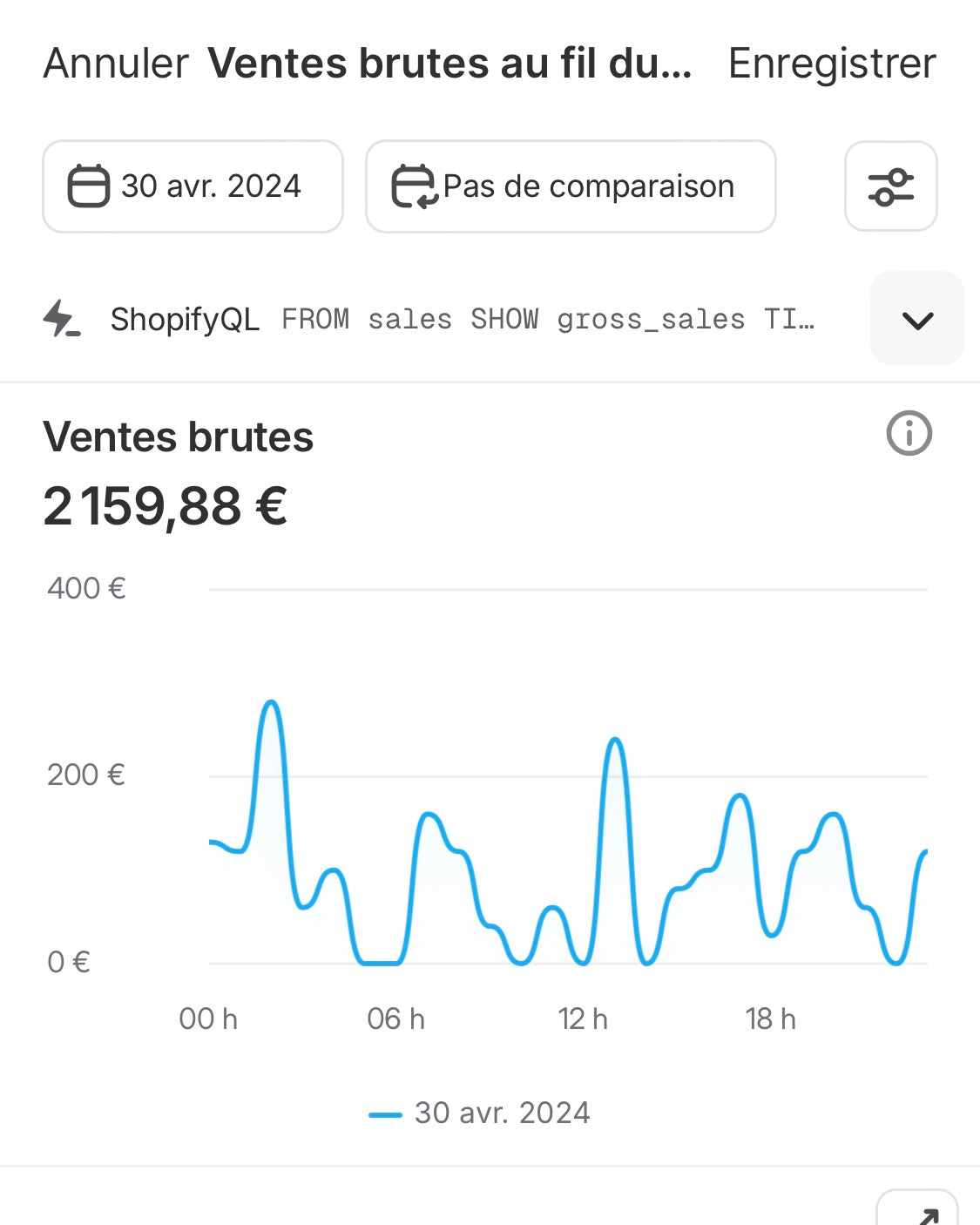Click the comparison calendar arrows icon
980x1225 pixels.
413,186
